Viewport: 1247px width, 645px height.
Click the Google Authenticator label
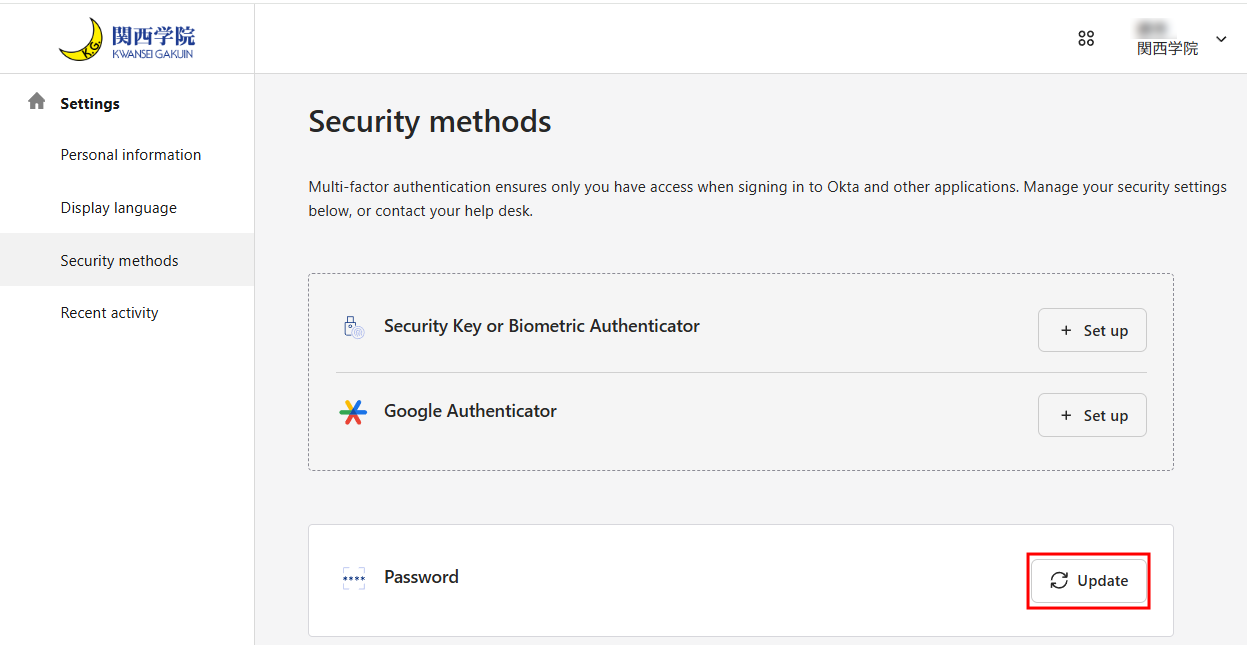tap(470, 411)
